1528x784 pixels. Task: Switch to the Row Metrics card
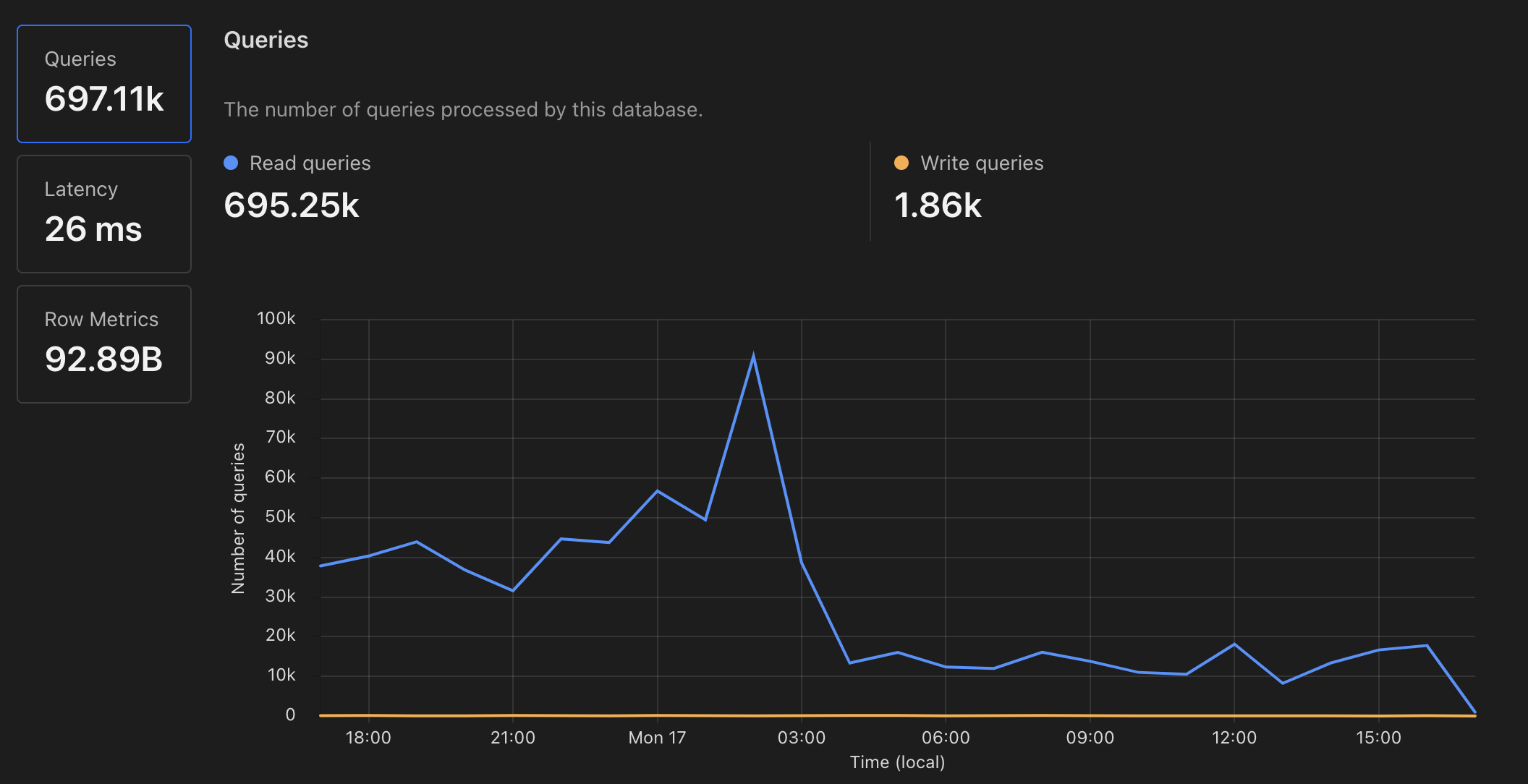[x=104, y=344]
